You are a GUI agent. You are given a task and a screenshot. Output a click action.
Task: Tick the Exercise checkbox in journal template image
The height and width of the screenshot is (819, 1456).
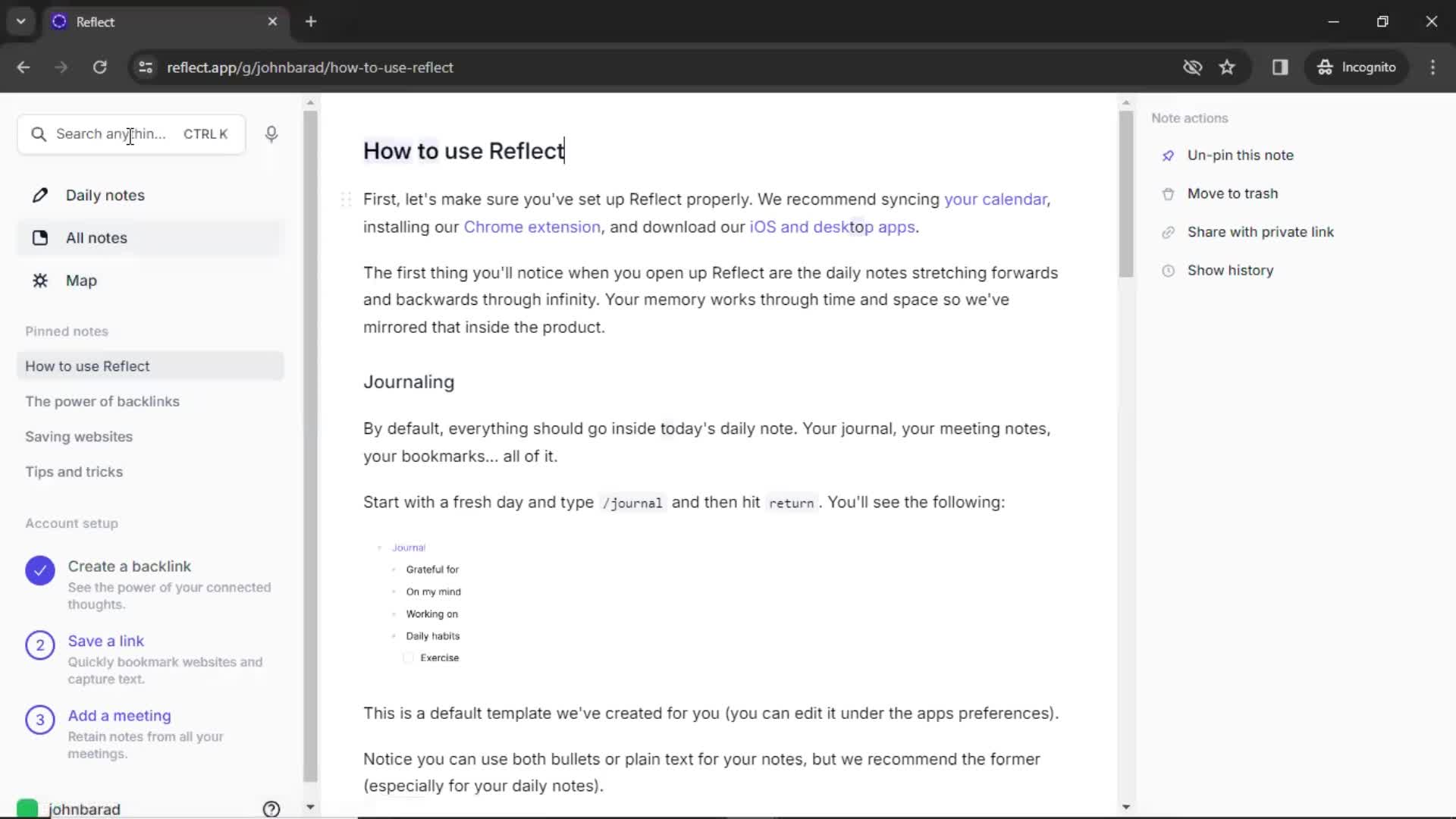(x=409, y=658)
